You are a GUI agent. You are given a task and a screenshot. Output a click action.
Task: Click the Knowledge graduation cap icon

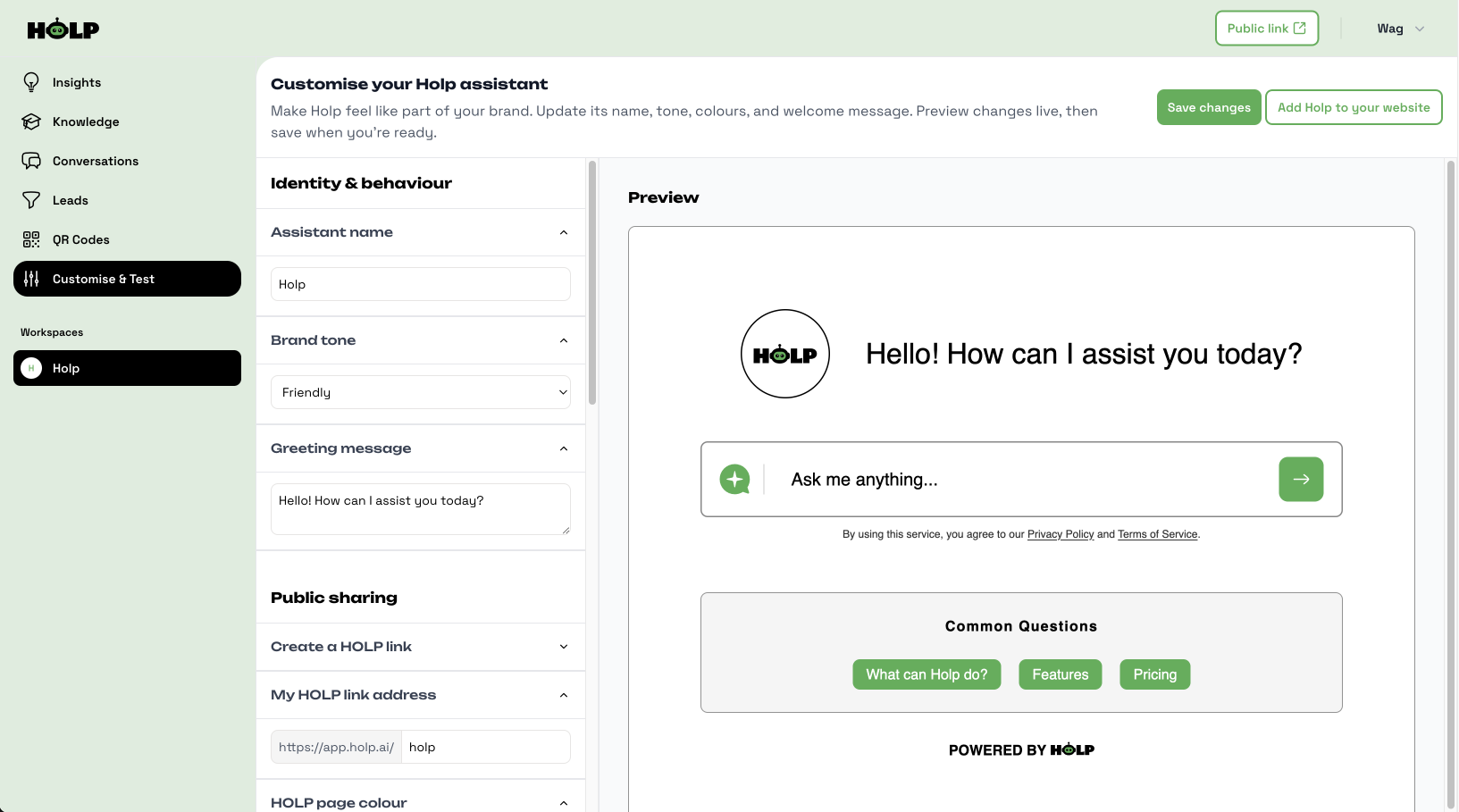[31, 121]
